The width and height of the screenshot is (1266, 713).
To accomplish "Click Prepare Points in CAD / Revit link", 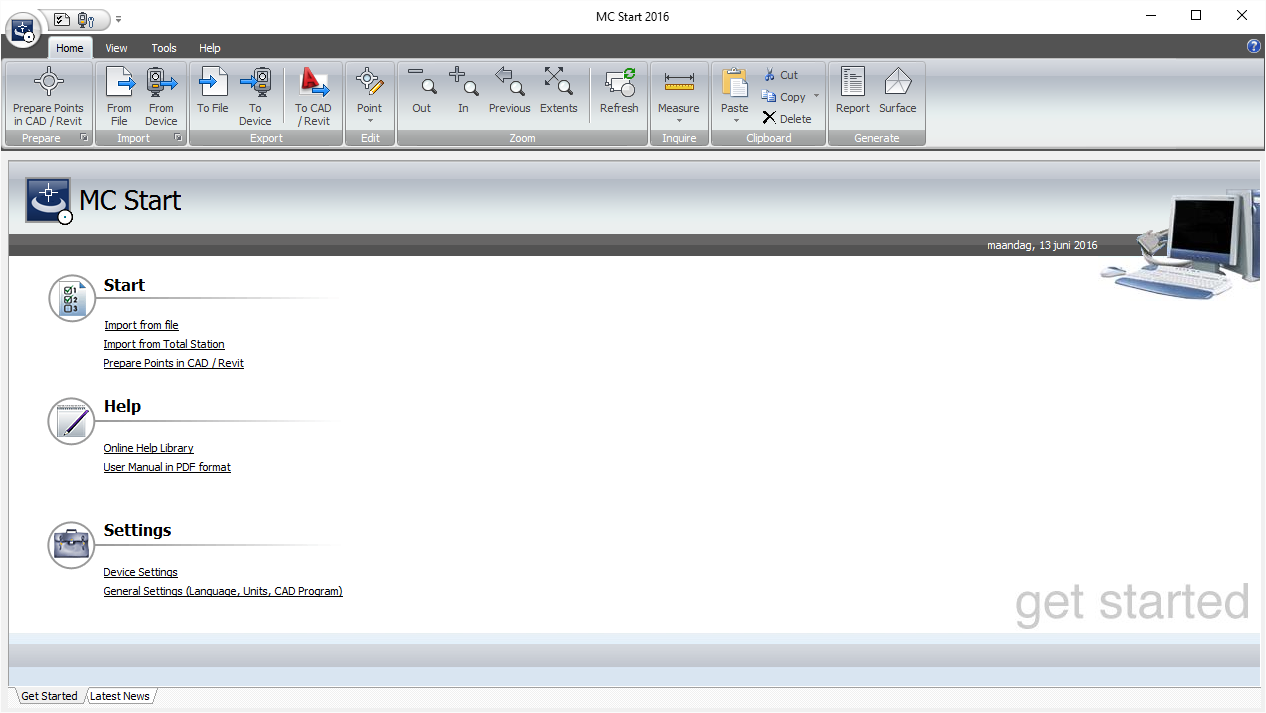I will coord(174,363).
